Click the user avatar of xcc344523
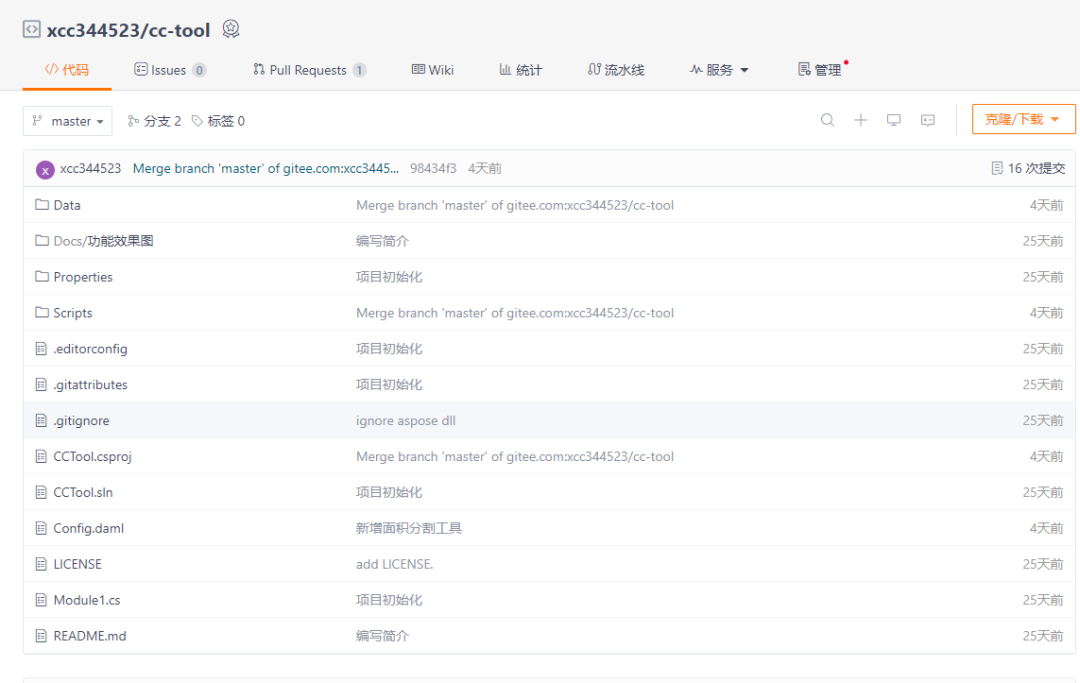1080x683 pixels. pyautogui.click(x=45, y=169)
